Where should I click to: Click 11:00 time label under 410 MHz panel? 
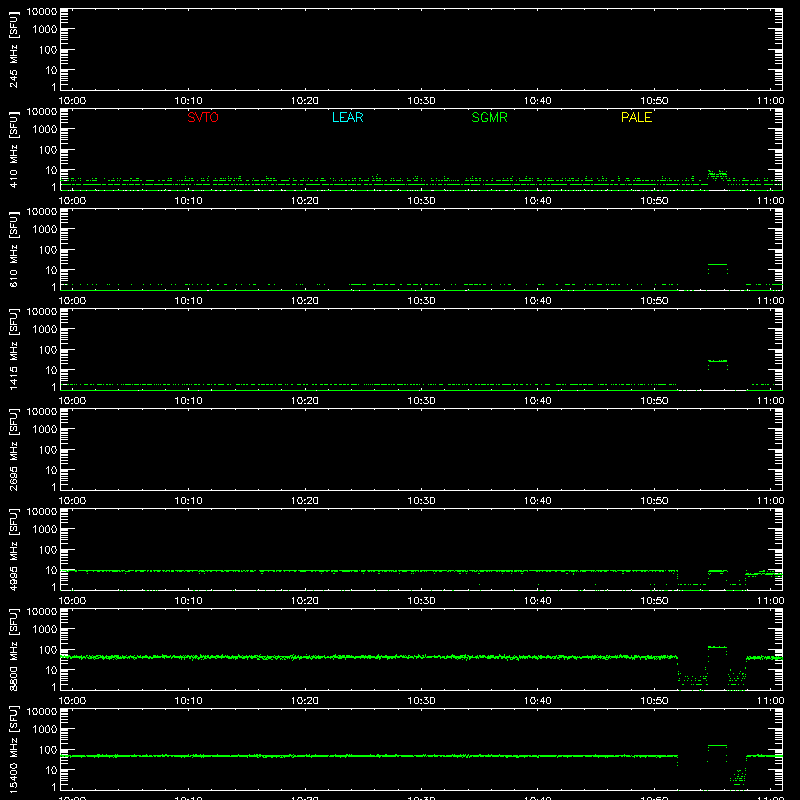(770, 201)
